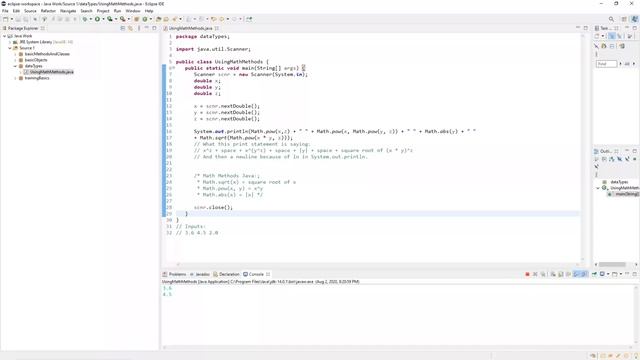
Task: Expand the basicObjects package
Action: click(16, 60)
